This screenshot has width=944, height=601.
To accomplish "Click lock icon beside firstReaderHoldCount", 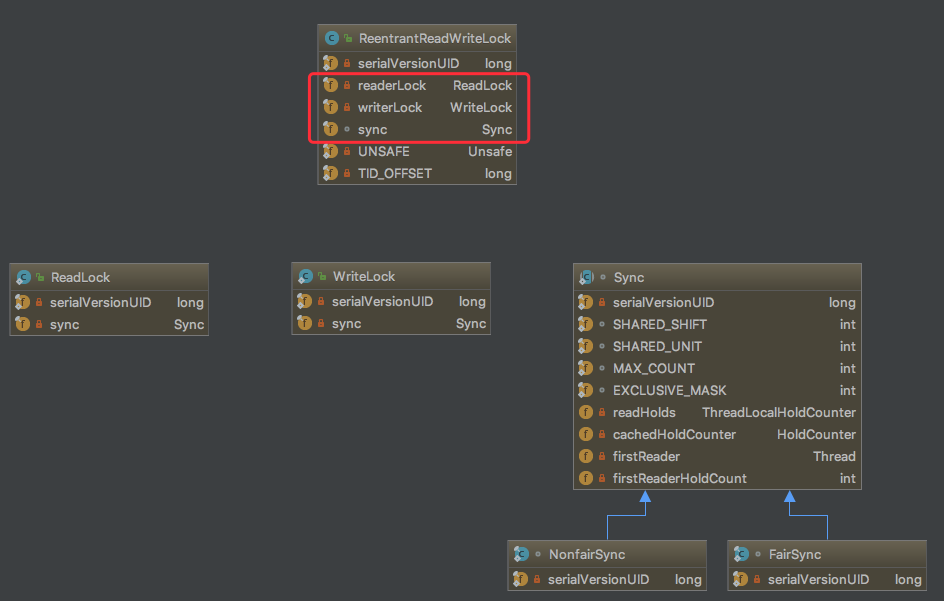I will (602, 478).
